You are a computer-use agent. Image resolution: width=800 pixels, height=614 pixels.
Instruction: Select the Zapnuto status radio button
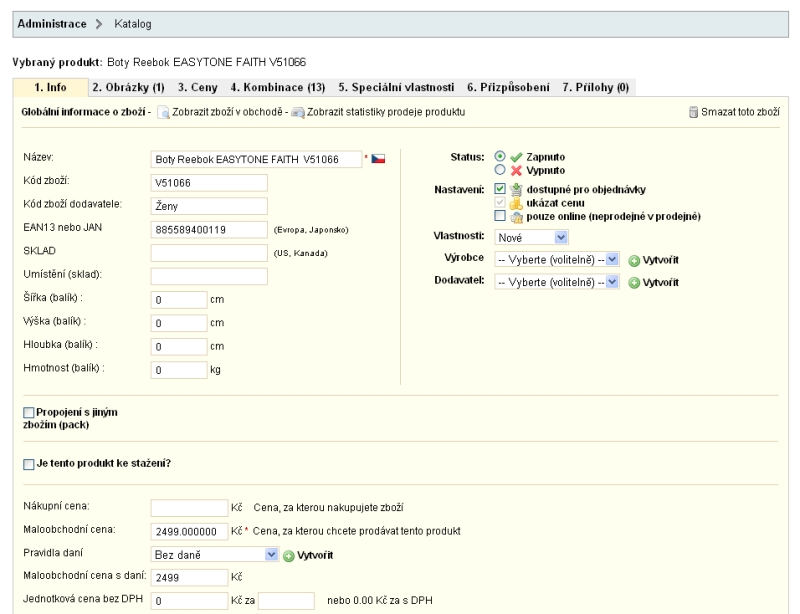coord(500,158)
